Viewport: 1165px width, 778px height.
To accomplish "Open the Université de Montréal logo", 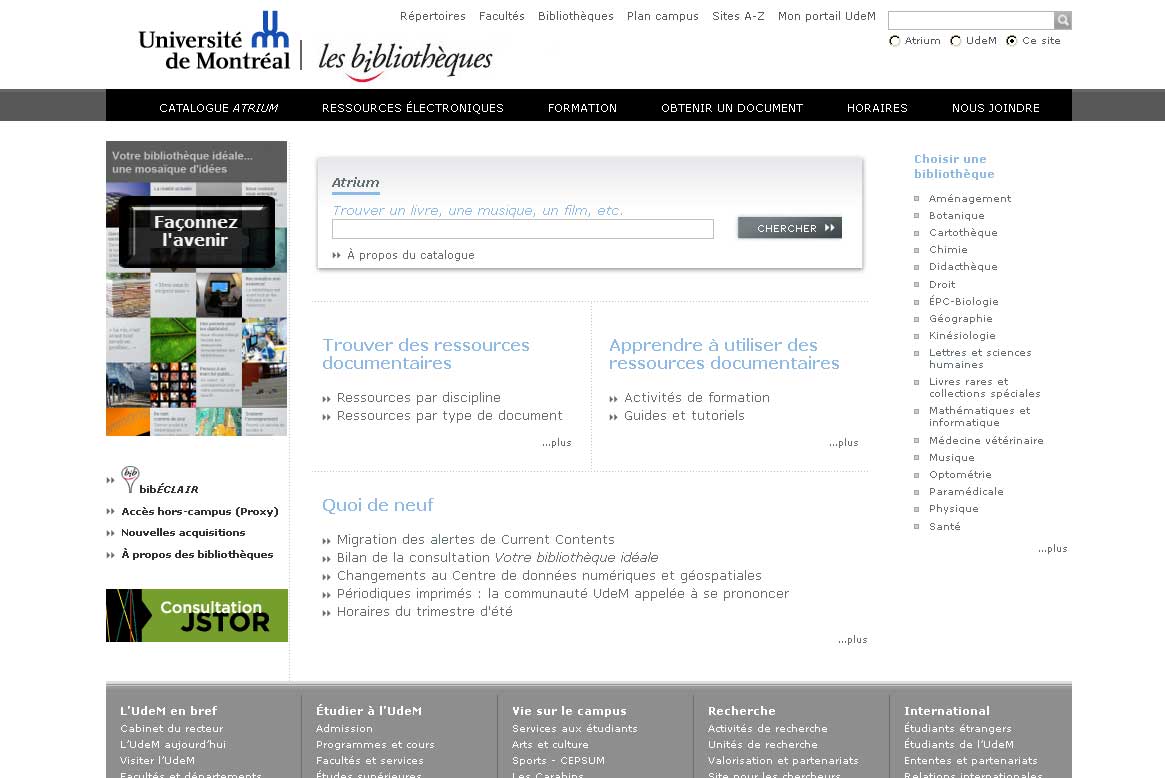I will click(214, 42).
